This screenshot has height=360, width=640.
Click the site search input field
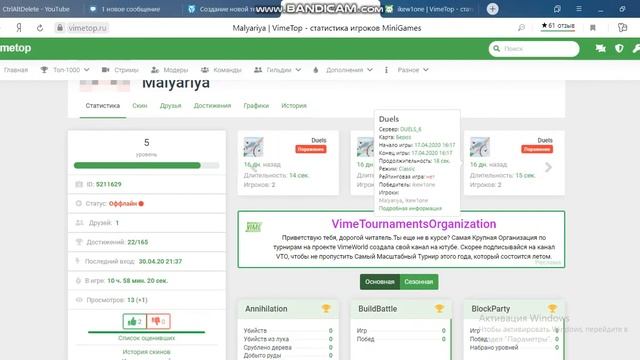(x=534, y=49)
